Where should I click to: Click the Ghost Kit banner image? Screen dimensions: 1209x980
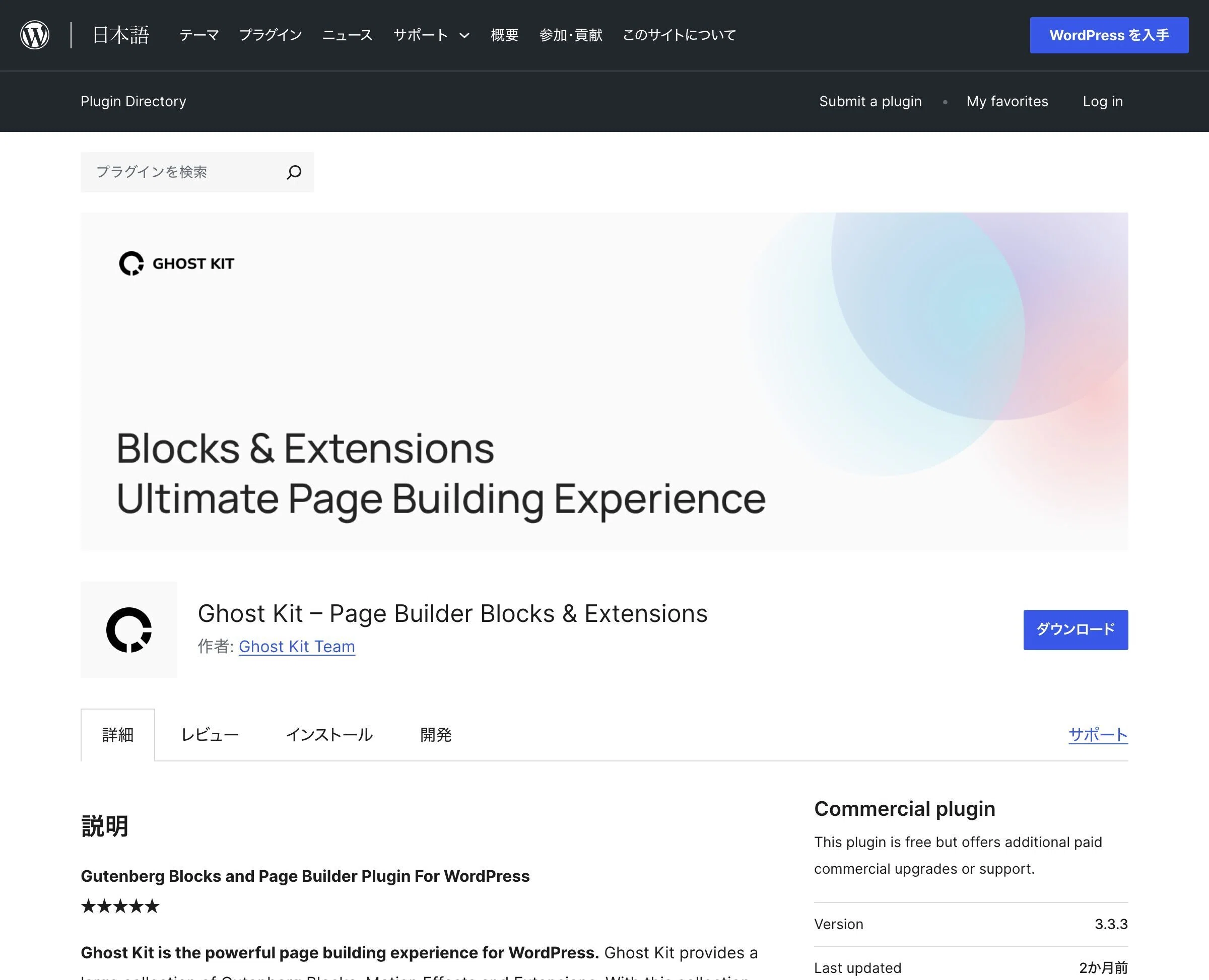point(604,381)
